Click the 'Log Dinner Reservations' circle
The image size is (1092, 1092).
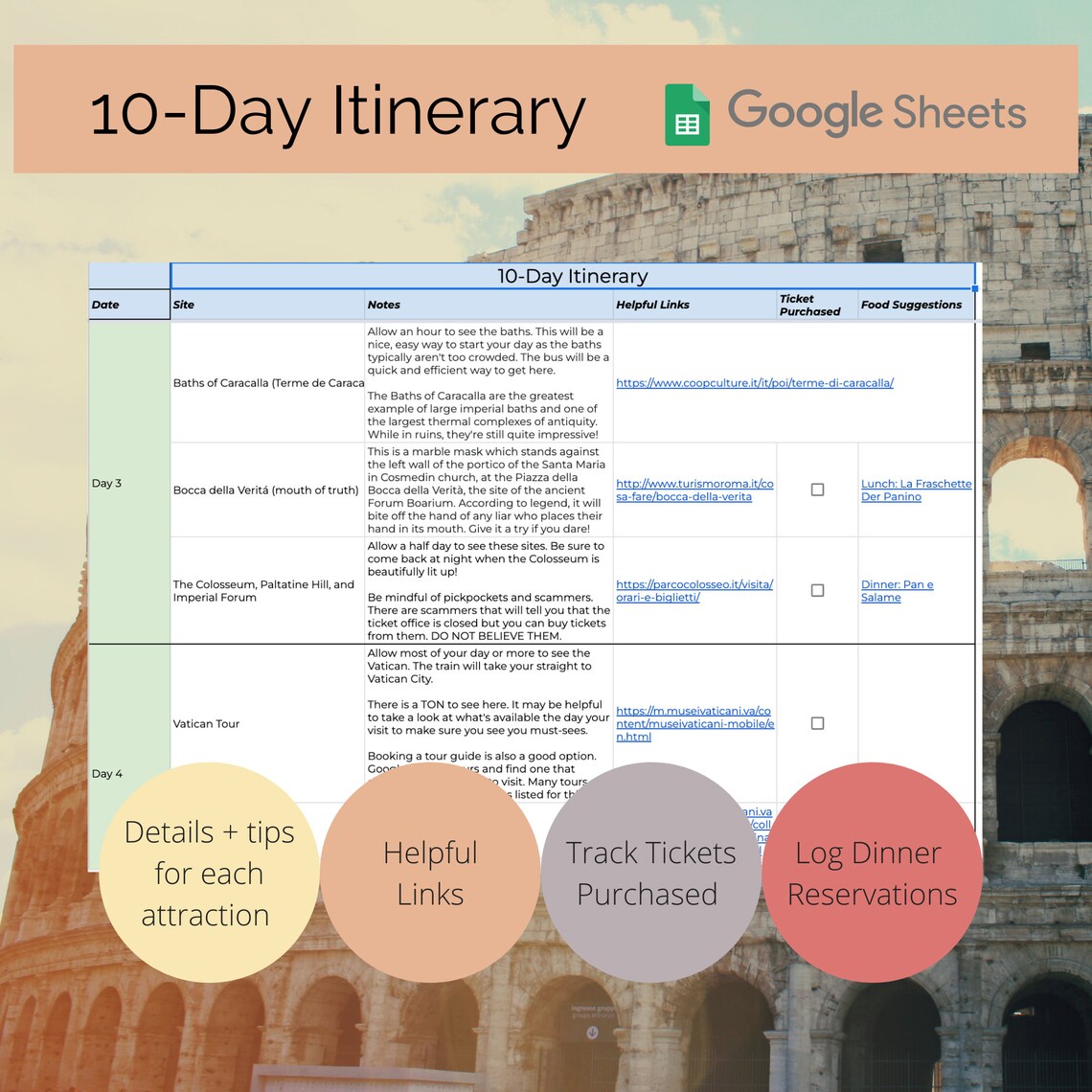point(872,873)
